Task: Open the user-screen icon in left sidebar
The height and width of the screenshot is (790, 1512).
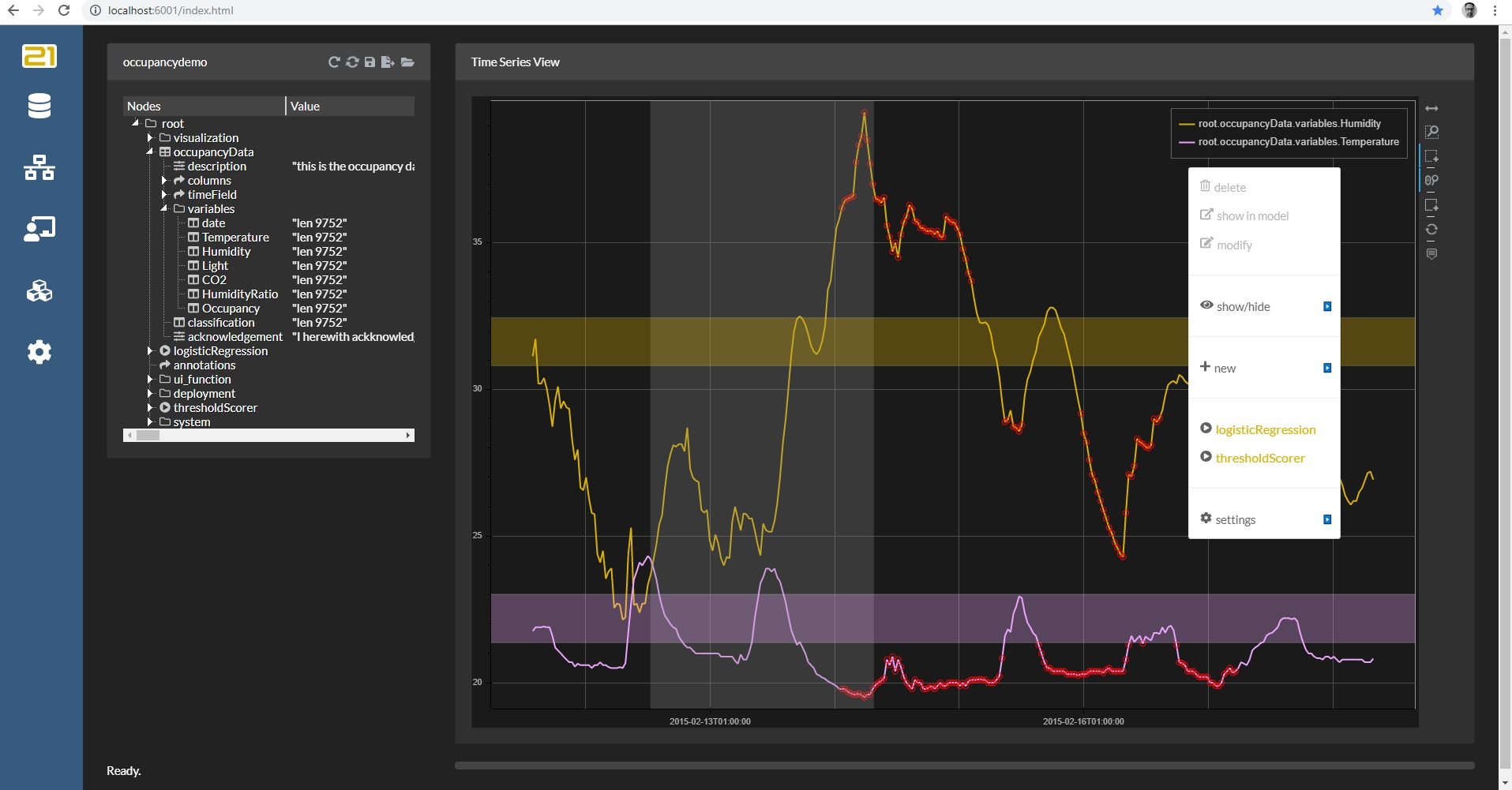Action: pos(39,229)
